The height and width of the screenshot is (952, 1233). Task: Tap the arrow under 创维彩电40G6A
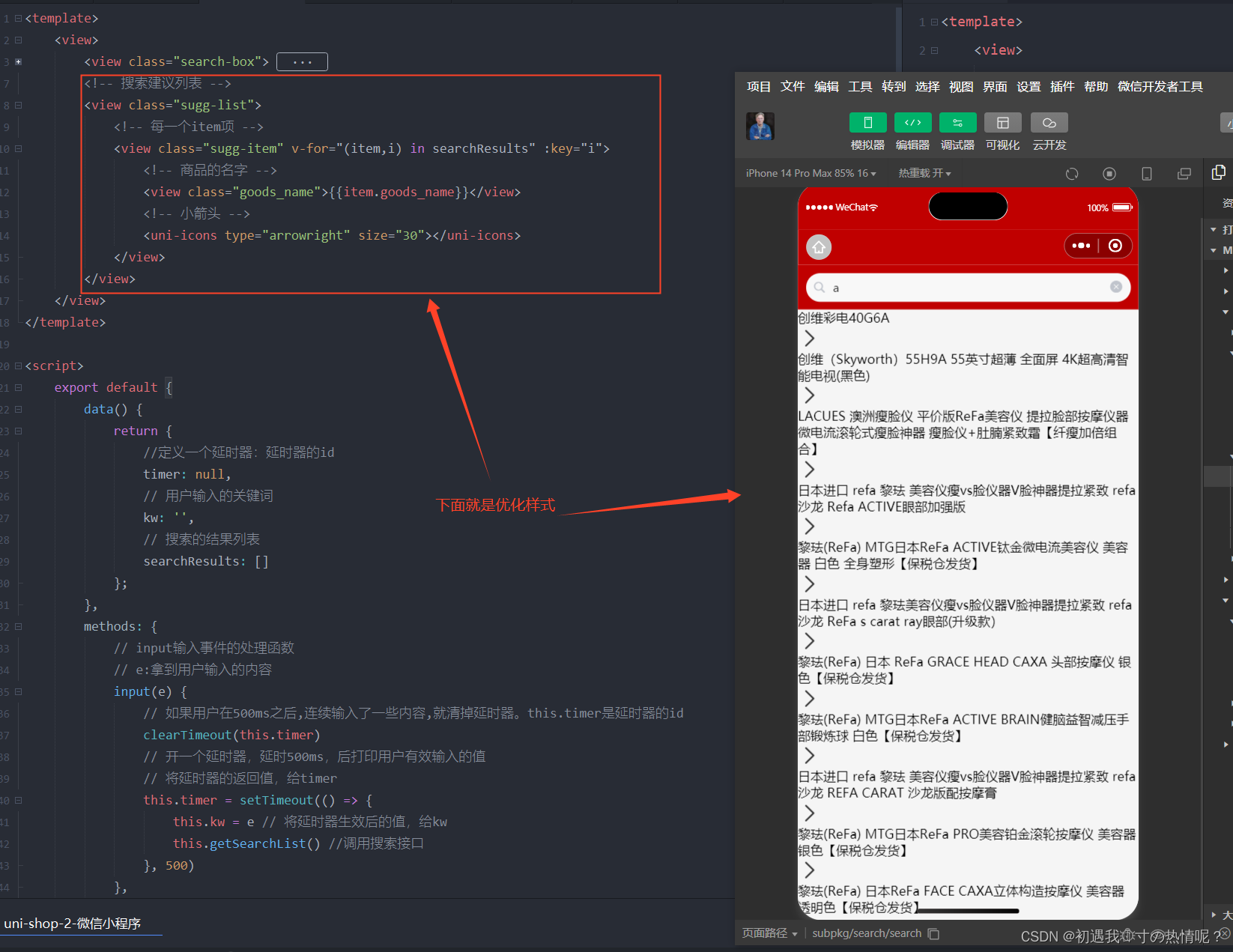(x=809, y=338)
